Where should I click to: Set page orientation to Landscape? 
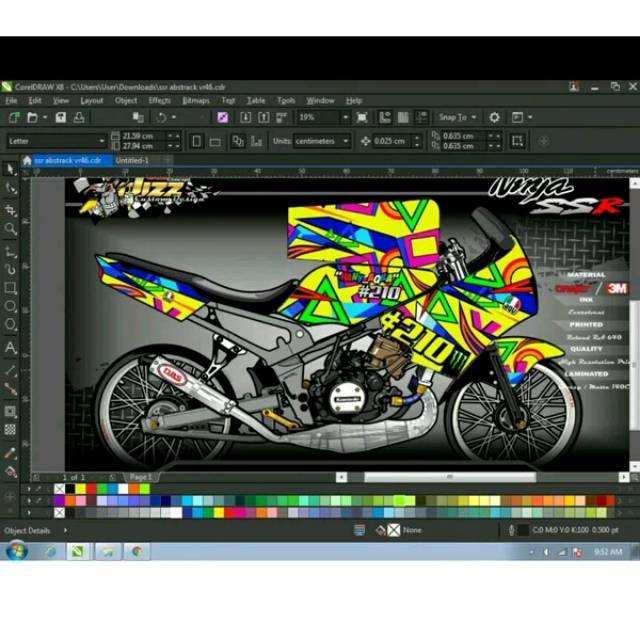[215, 142]
